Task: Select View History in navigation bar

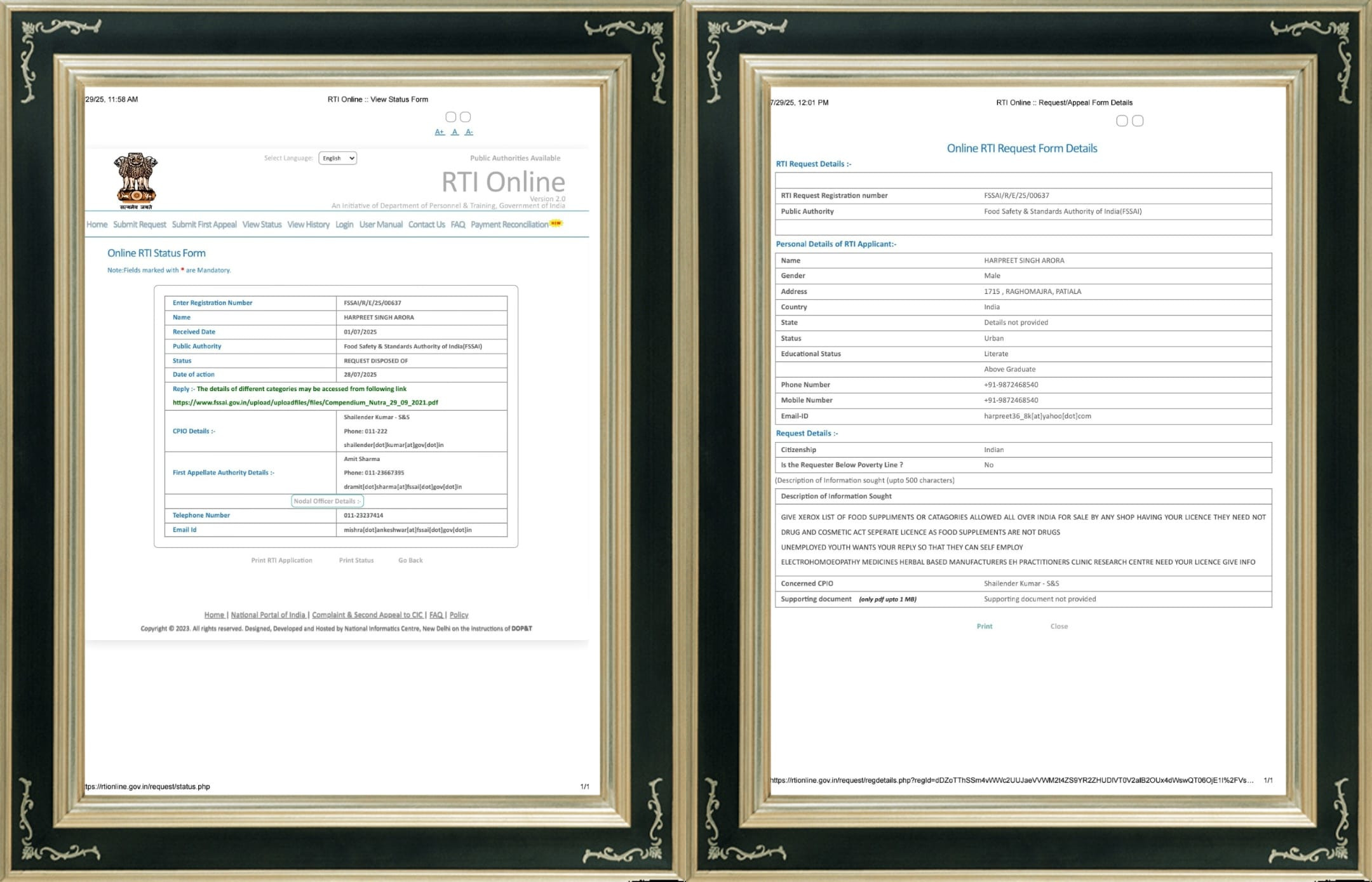Action: tap(308, 225)
